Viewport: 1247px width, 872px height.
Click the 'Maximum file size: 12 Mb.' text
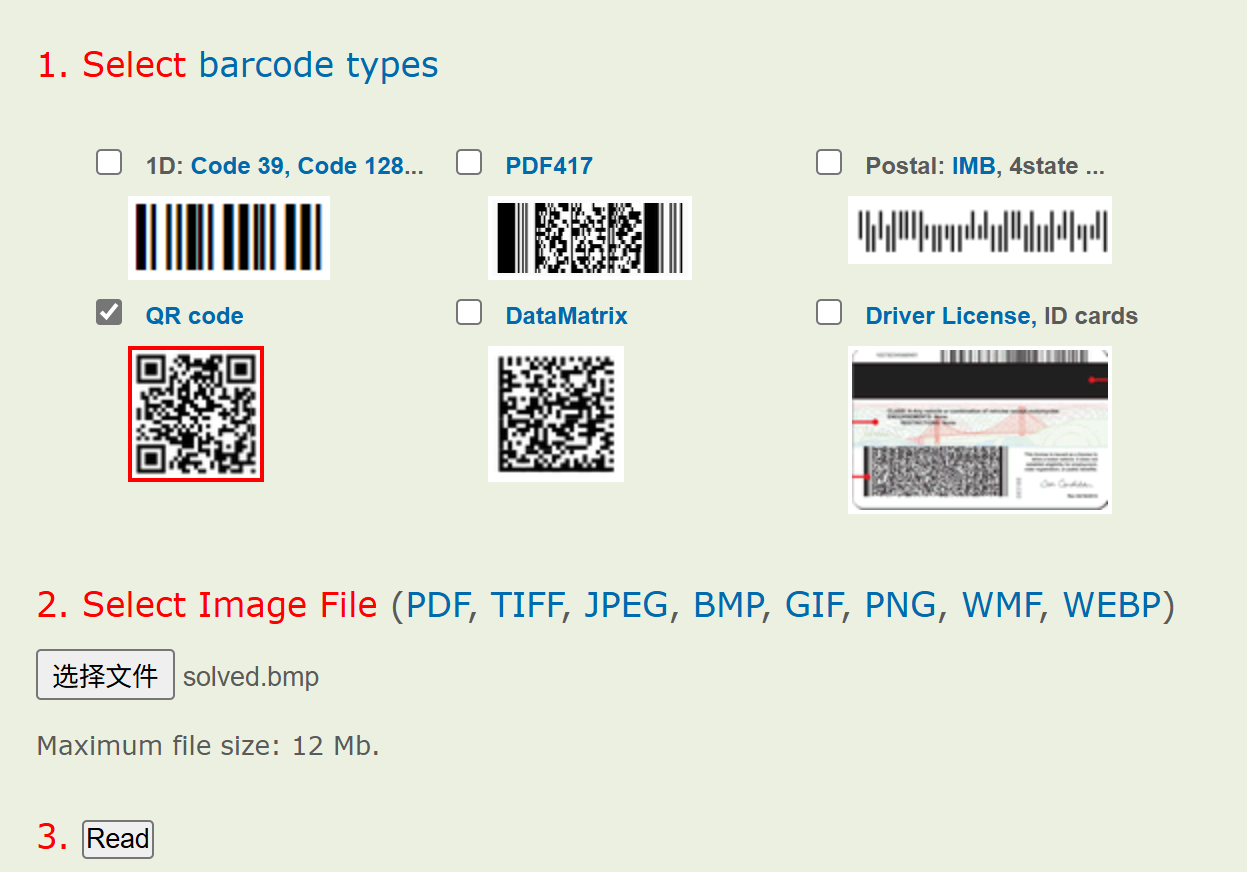[x=208, y=746]
